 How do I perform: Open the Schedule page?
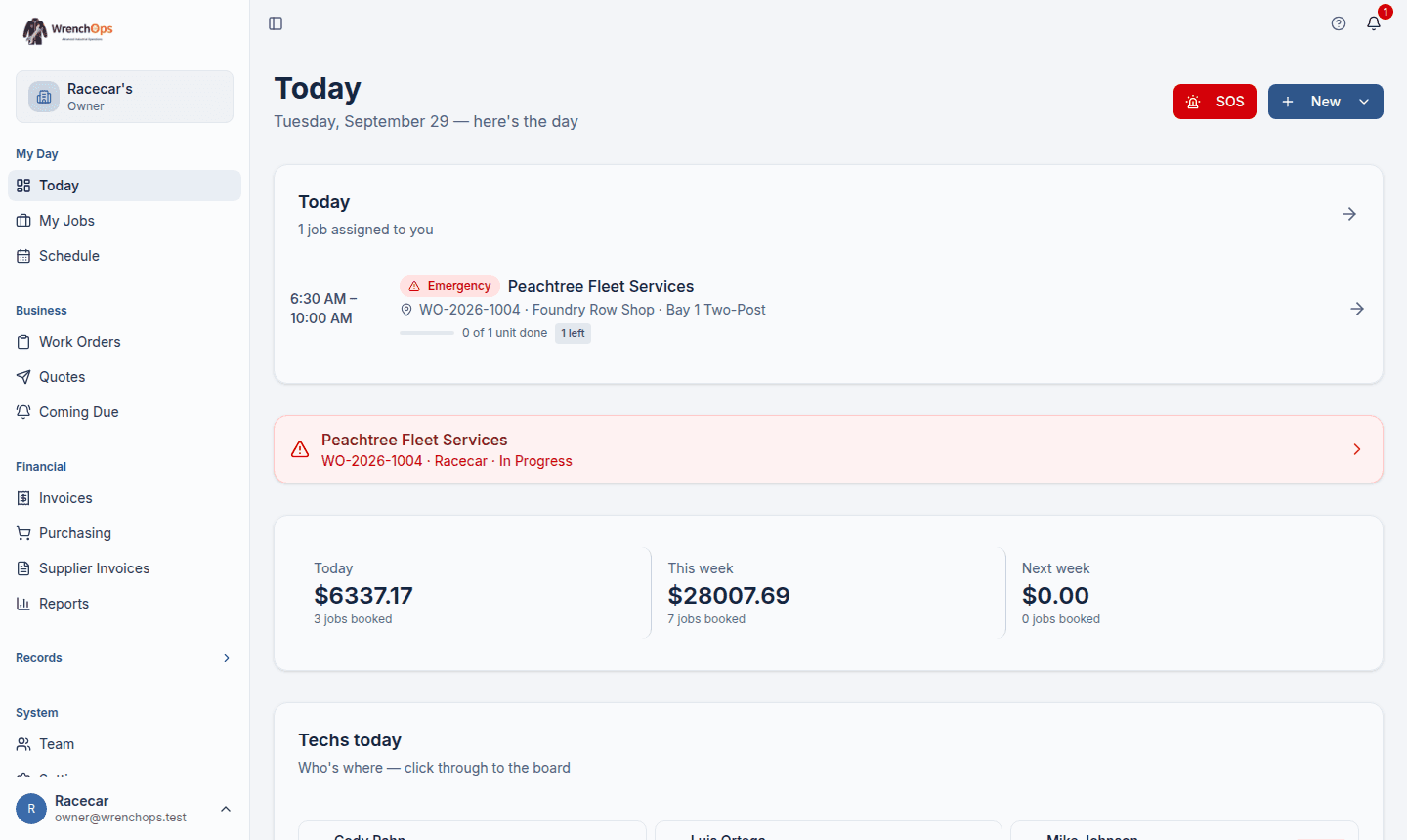124,256
